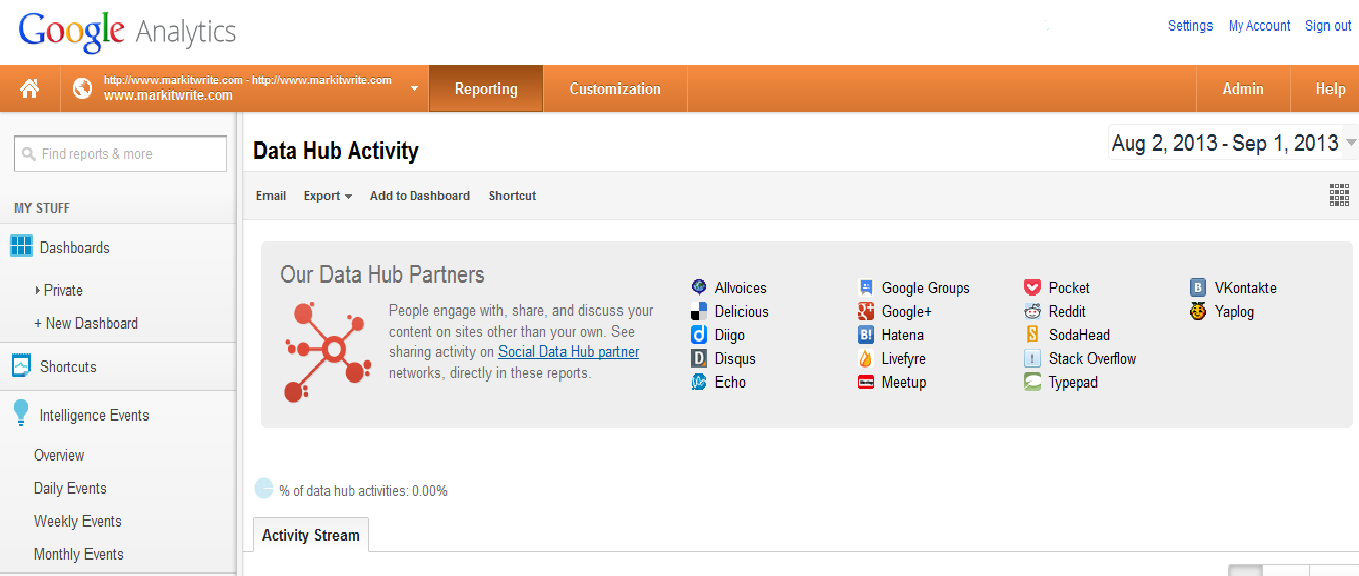Open Monthly Events report
1359x576 pixels.
point(79,554)
